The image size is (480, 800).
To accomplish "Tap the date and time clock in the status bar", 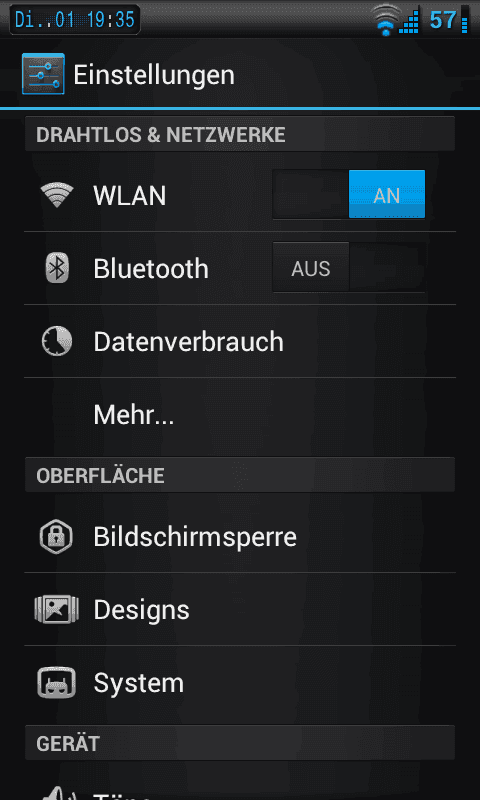I will coord(75,20).
